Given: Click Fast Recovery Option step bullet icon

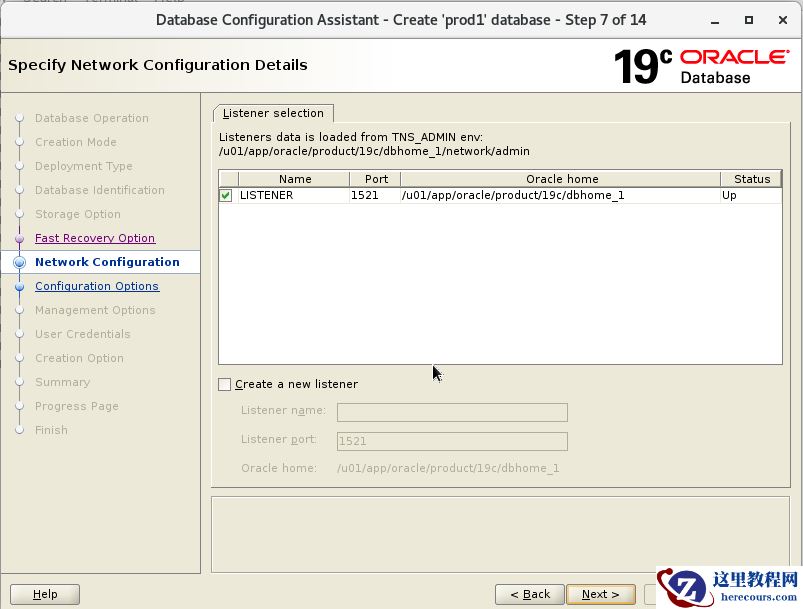Looking at the screenshot, I should [19, 239].
